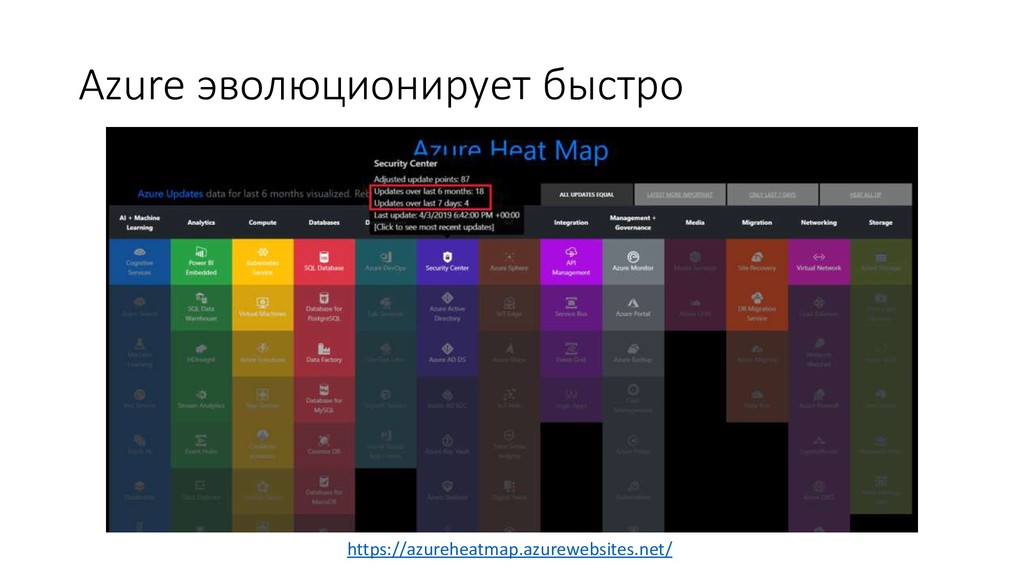Viewport: 1024px width, 576px height.
Task: Click '[Click to see most recent updates]' tooltip text
Action: tap(434, 227)
